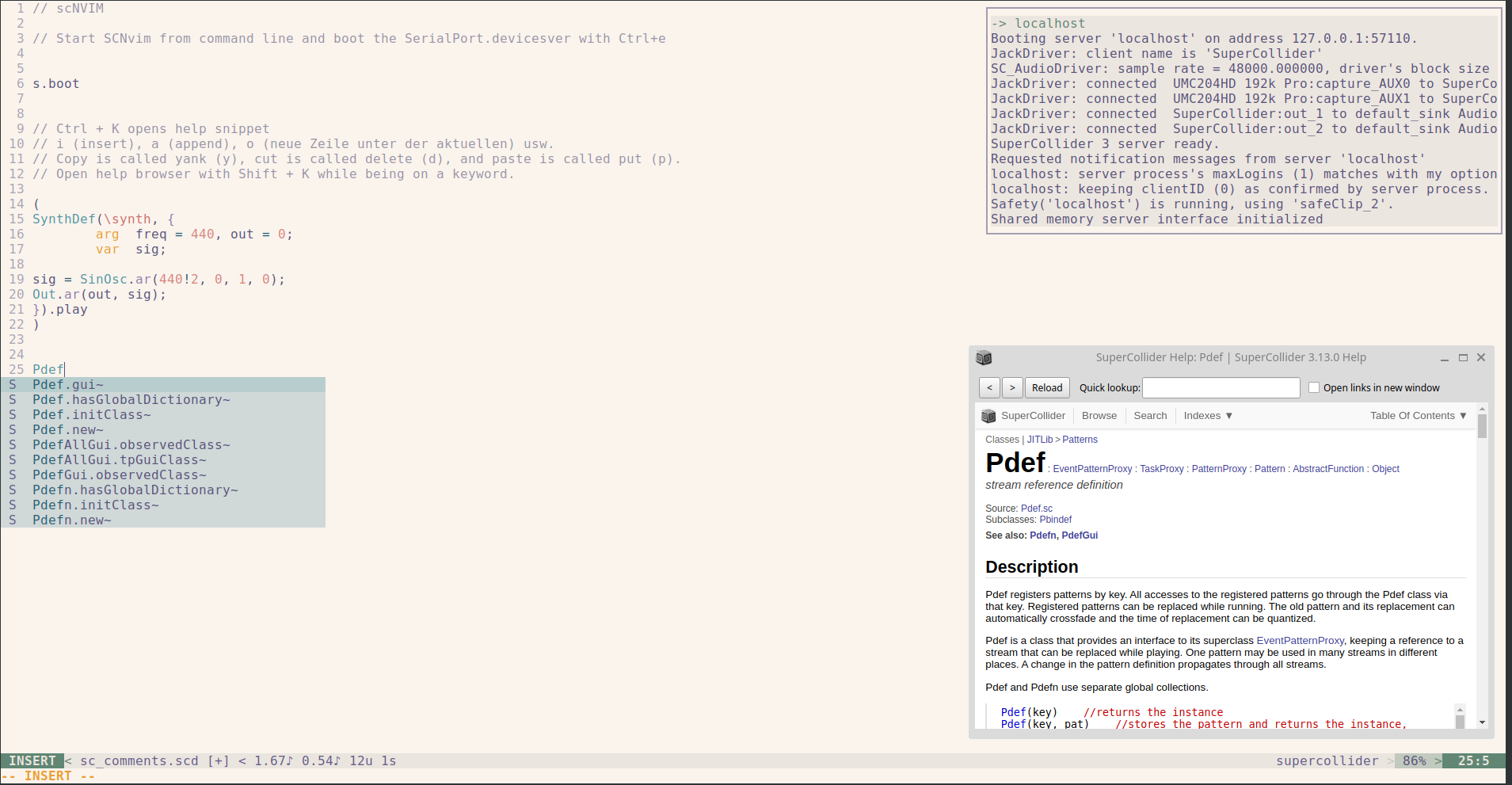The height and width of the screenshot is (785, 1512).
Task: Minimize the SuperCollider Help window
Action: 1445,358
